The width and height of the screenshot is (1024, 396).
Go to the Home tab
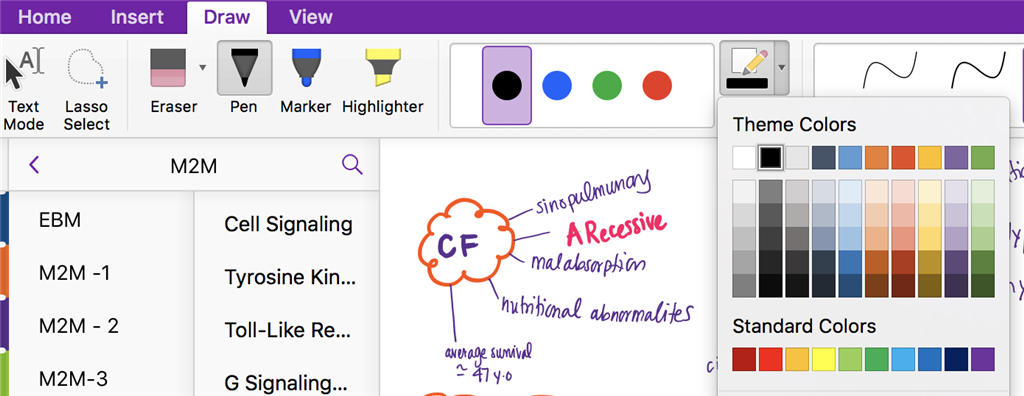[x=44, y=17]
